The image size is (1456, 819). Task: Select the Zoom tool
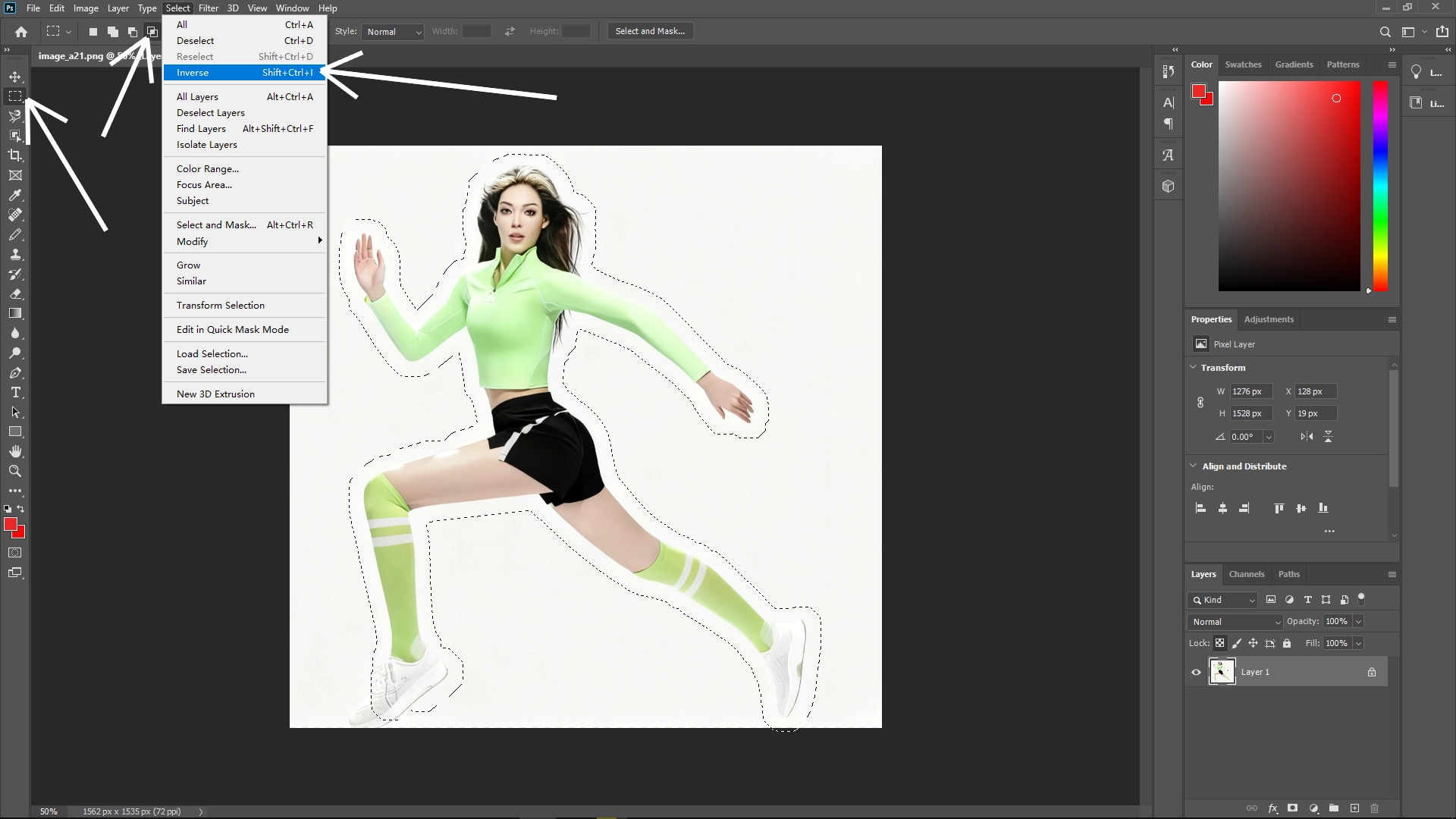(15, 471)
